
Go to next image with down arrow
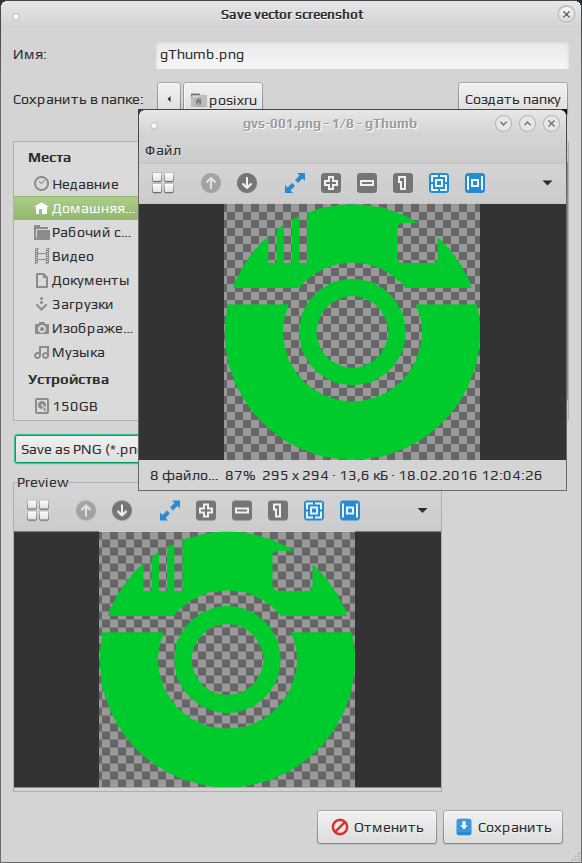(x=247, y=183)
